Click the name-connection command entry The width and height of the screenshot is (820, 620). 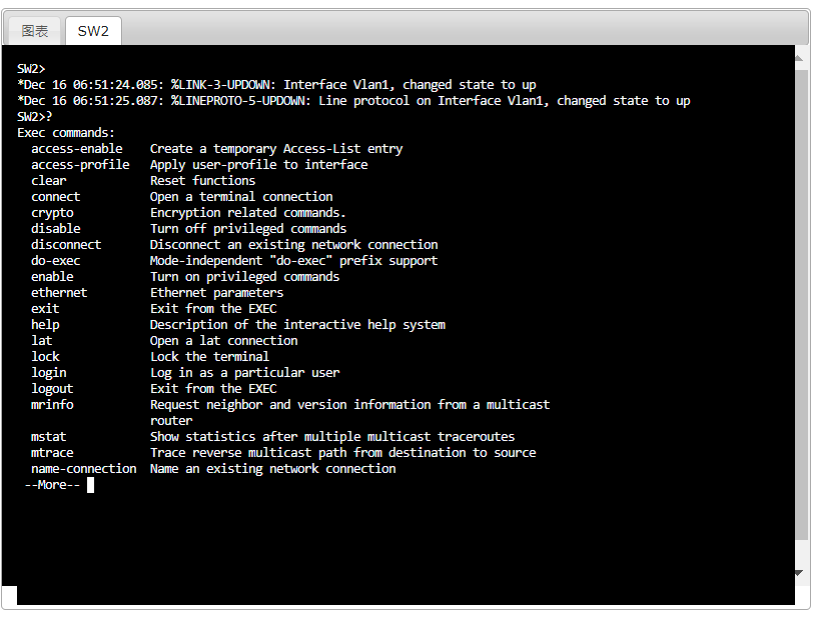(84, 469)
